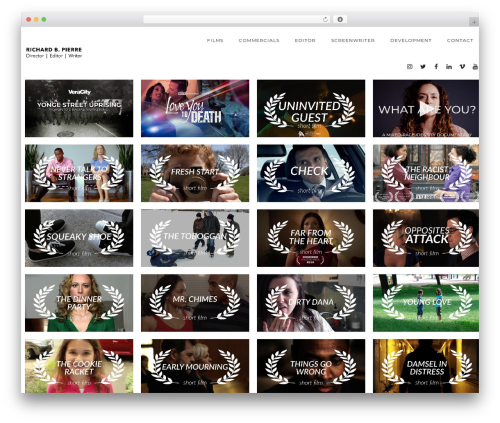Viewport: 500px width, 423px height.
Task: Open the Young Love short film
Action: tap(426, 303)
